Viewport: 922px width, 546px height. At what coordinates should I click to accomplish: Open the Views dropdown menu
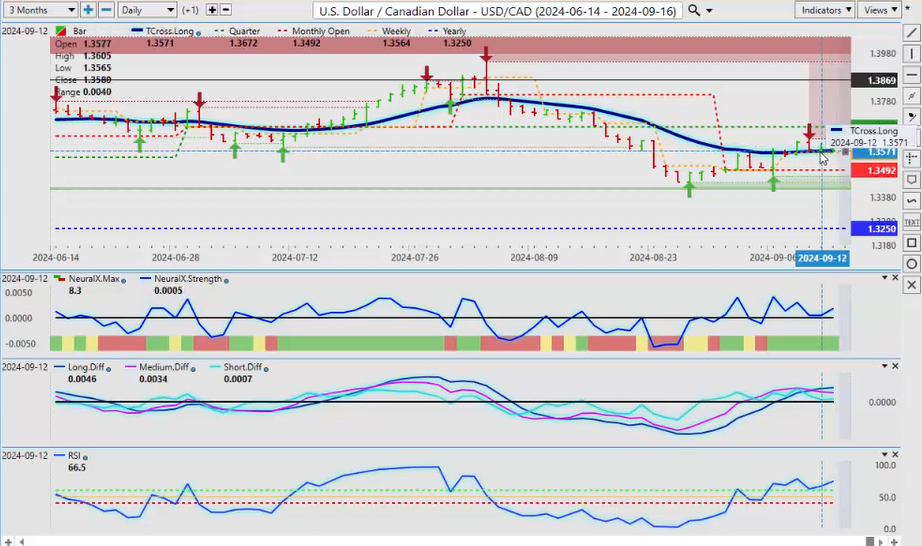[880, 10]
